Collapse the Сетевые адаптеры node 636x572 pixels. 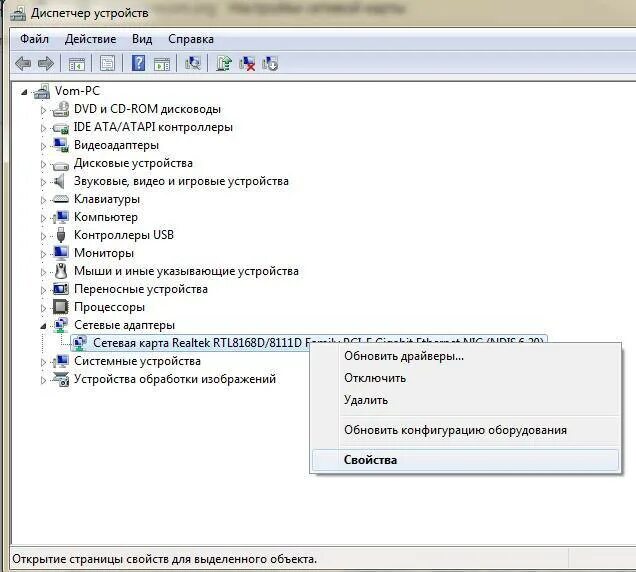[x=43, y=326]
